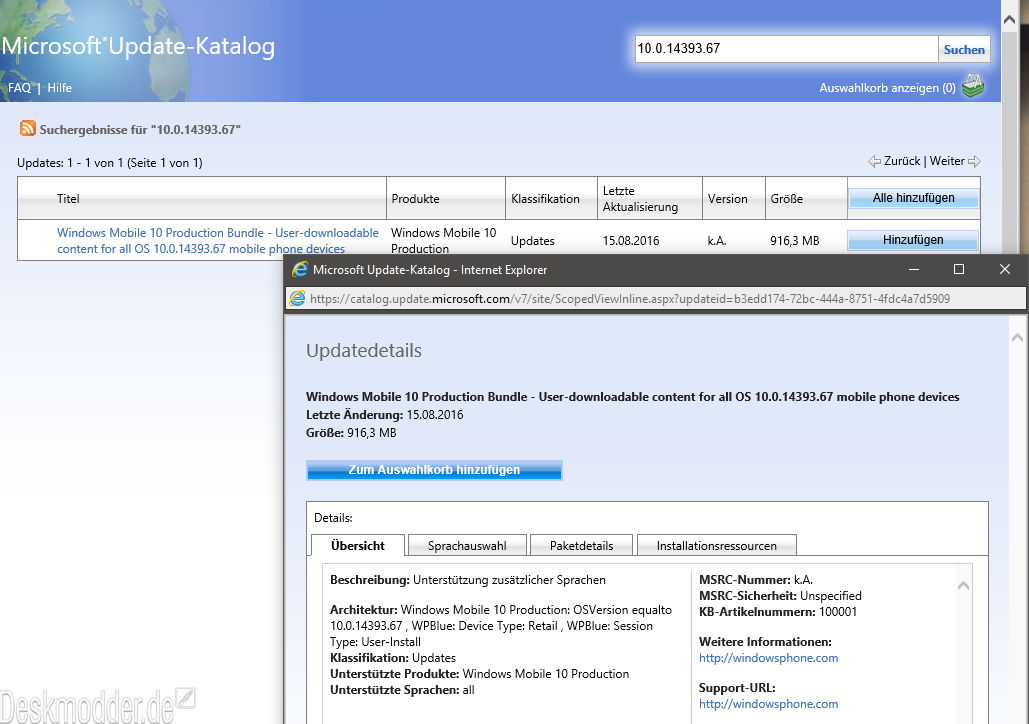Click the search field containing 10.0.14393.67

786,49
